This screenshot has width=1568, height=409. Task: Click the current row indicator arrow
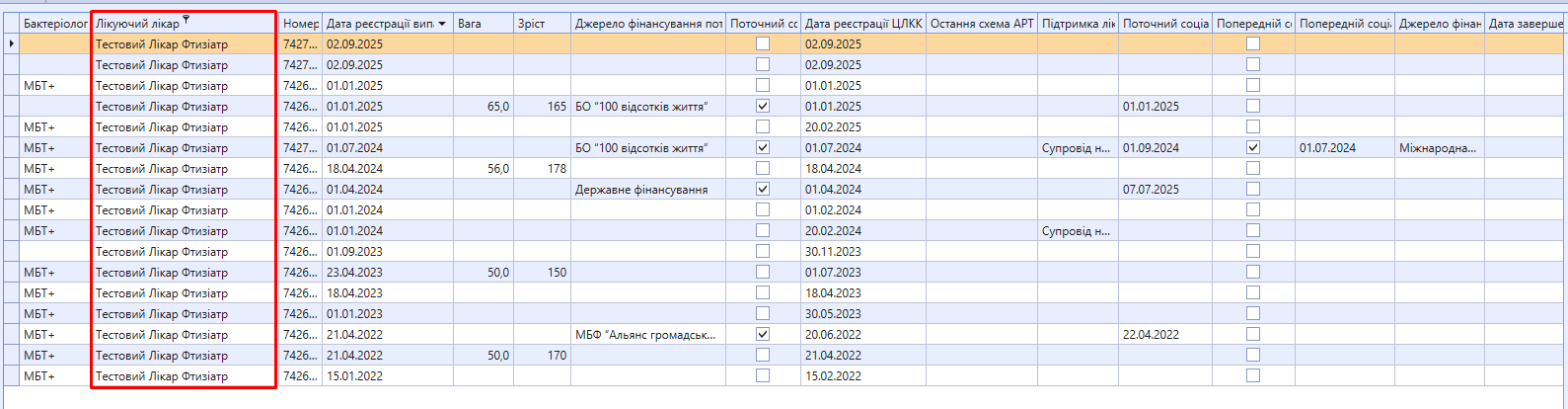(11, 43)
